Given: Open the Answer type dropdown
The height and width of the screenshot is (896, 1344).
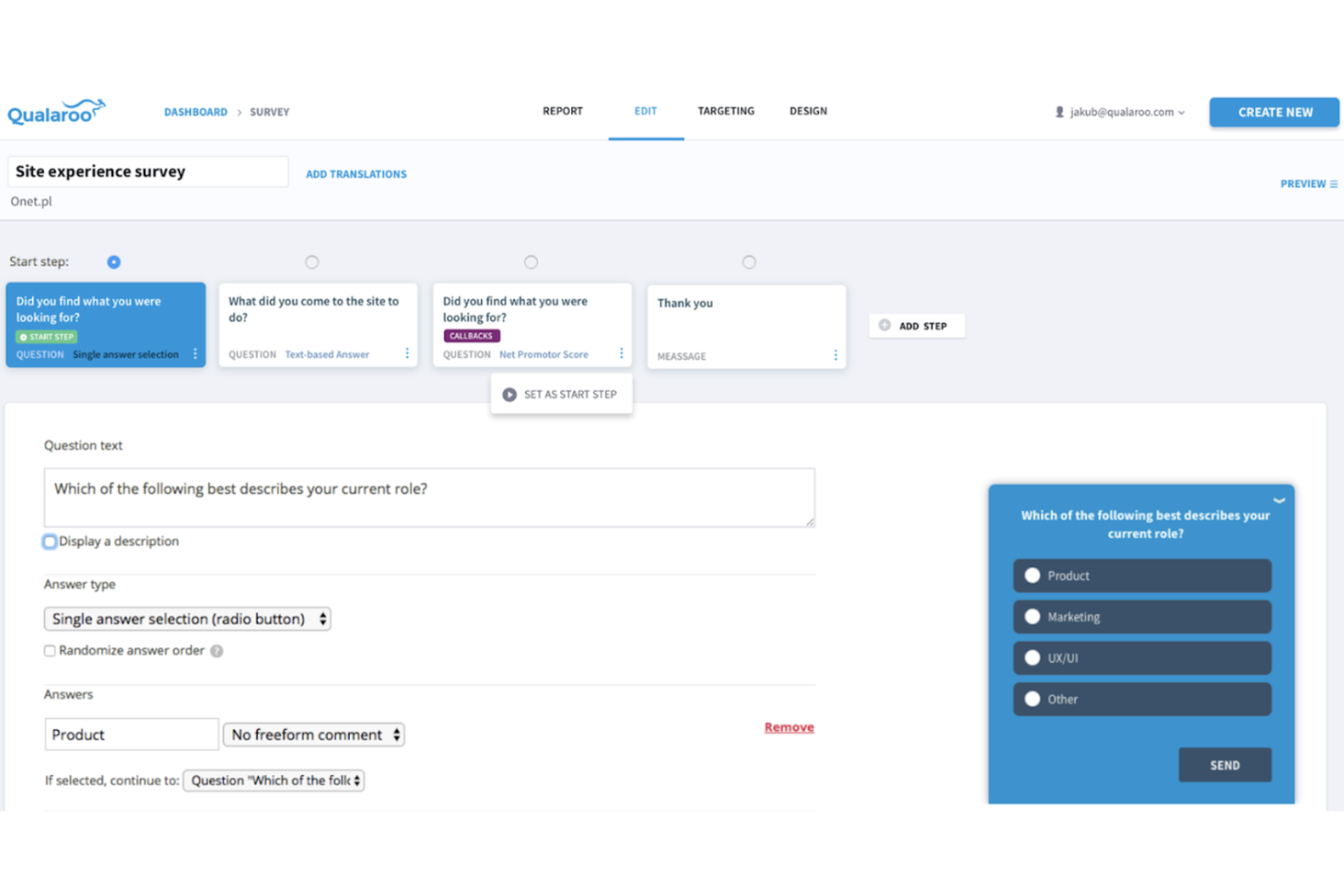Looking at the screenshot, I should click(x=186, y=618).
